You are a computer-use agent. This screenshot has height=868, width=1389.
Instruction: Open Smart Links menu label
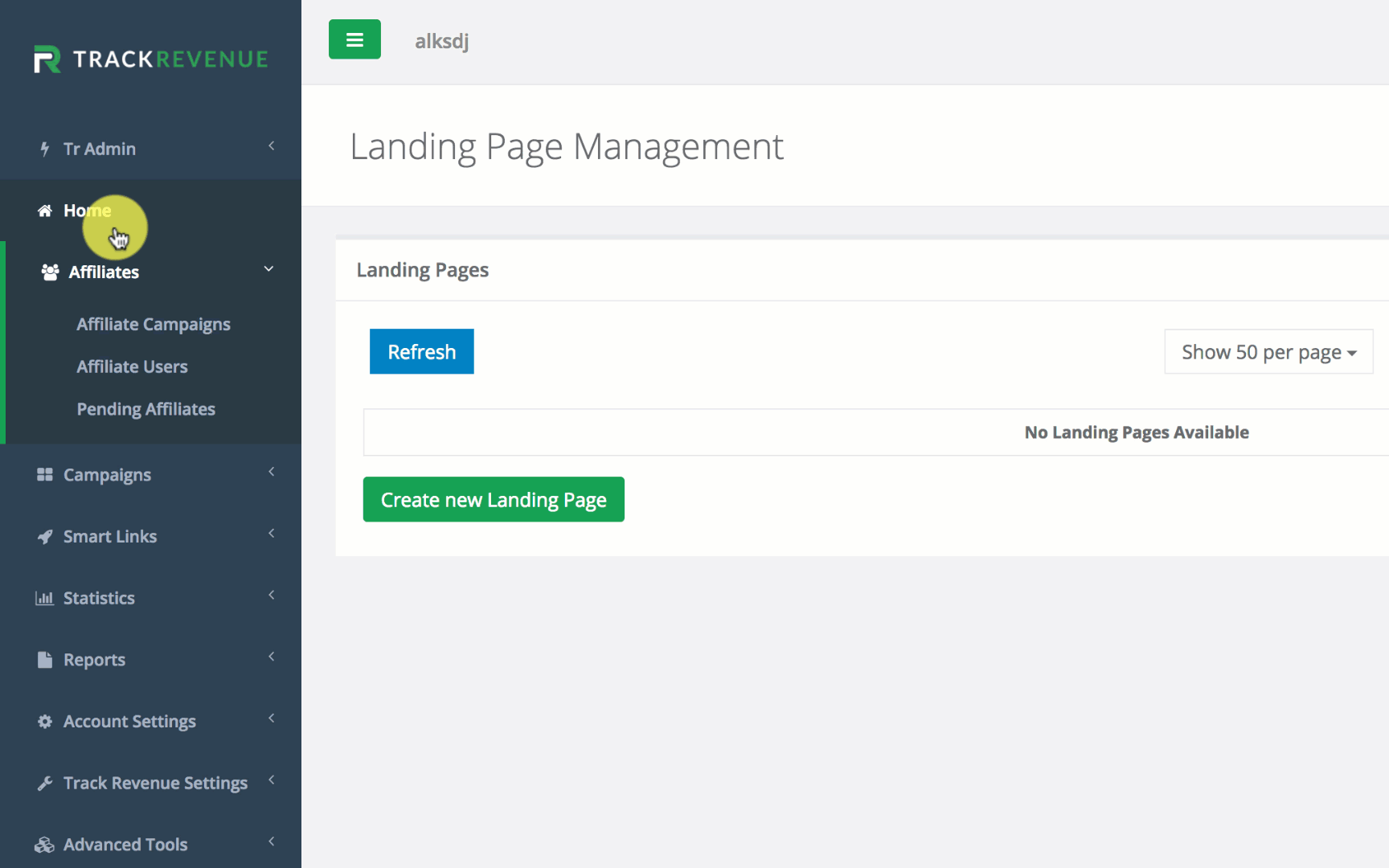click(x=110, y=537)
